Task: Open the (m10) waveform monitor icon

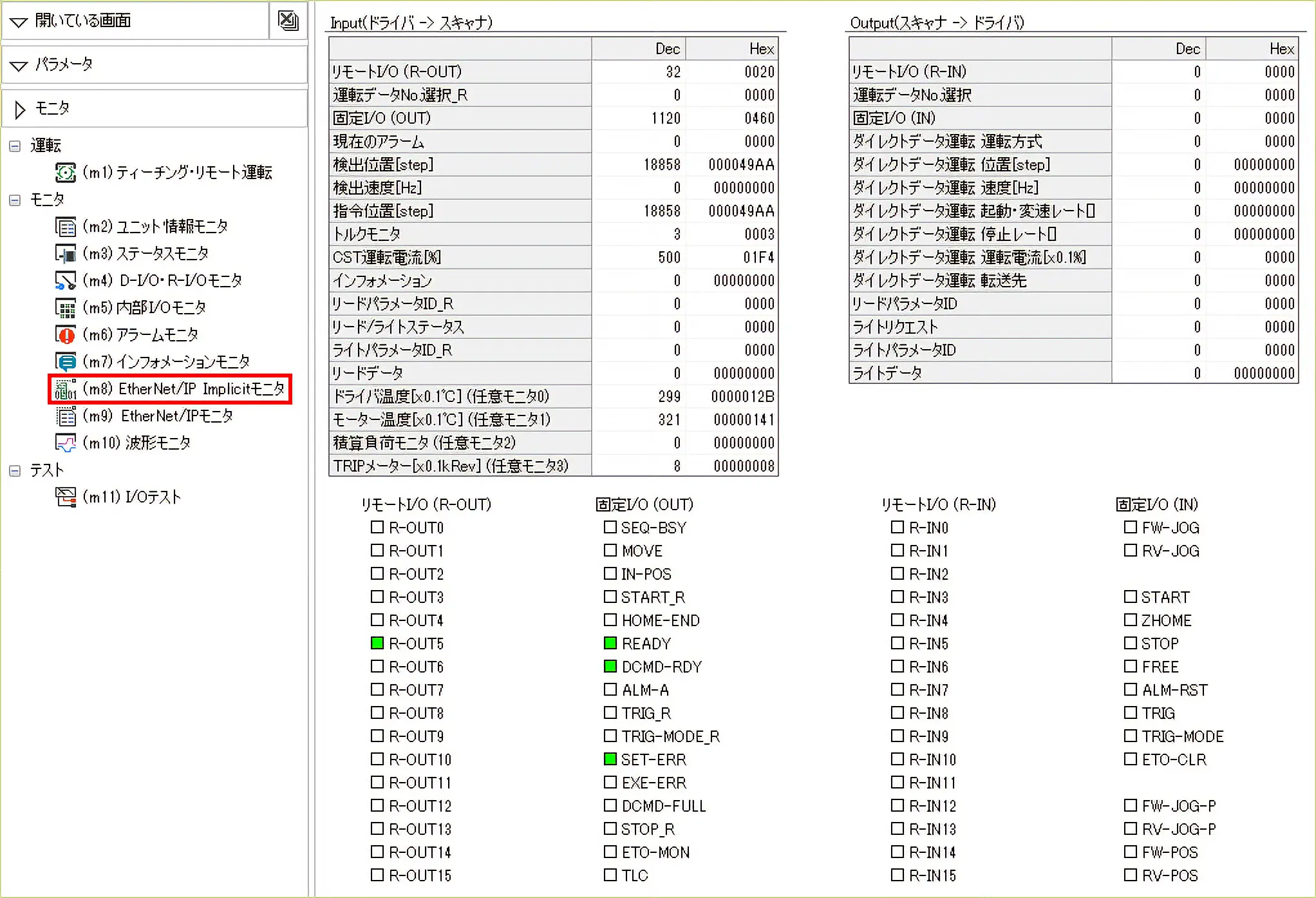Action: [66, 443]
